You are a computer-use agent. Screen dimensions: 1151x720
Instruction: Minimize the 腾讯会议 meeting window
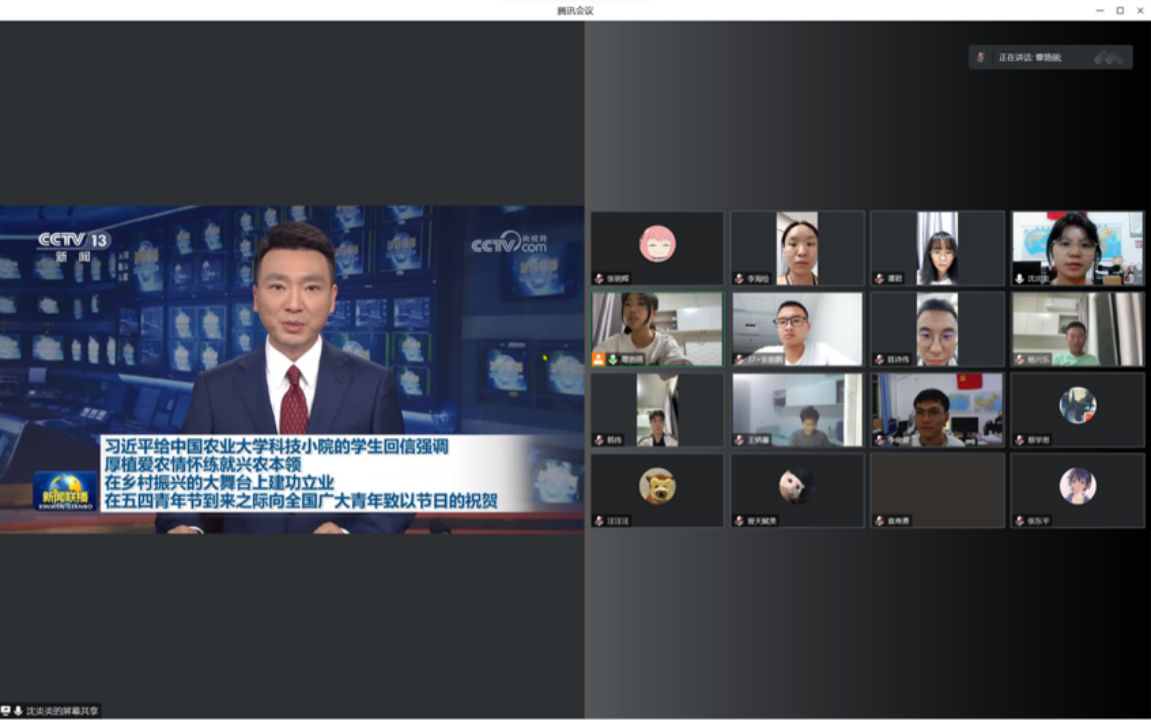click(x=1100, y=10)
